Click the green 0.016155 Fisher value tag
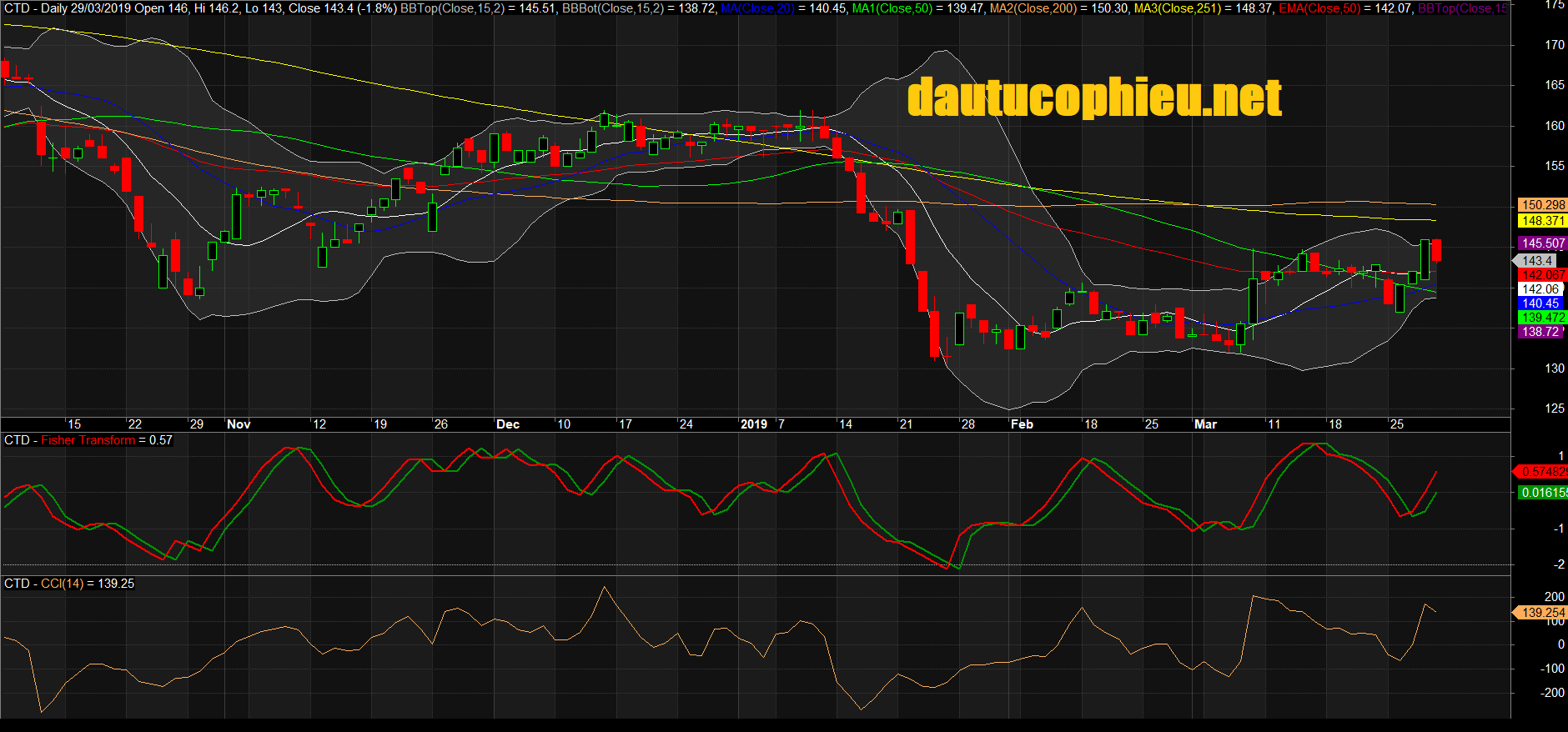This screenshot has width=1568, height=732. 1543,493
